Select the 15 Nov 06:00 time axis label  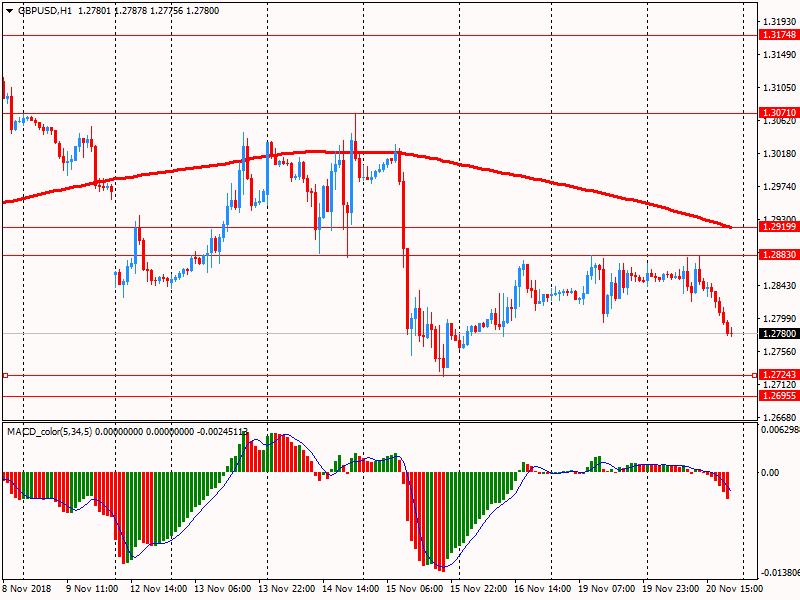[x=418, y=591]
